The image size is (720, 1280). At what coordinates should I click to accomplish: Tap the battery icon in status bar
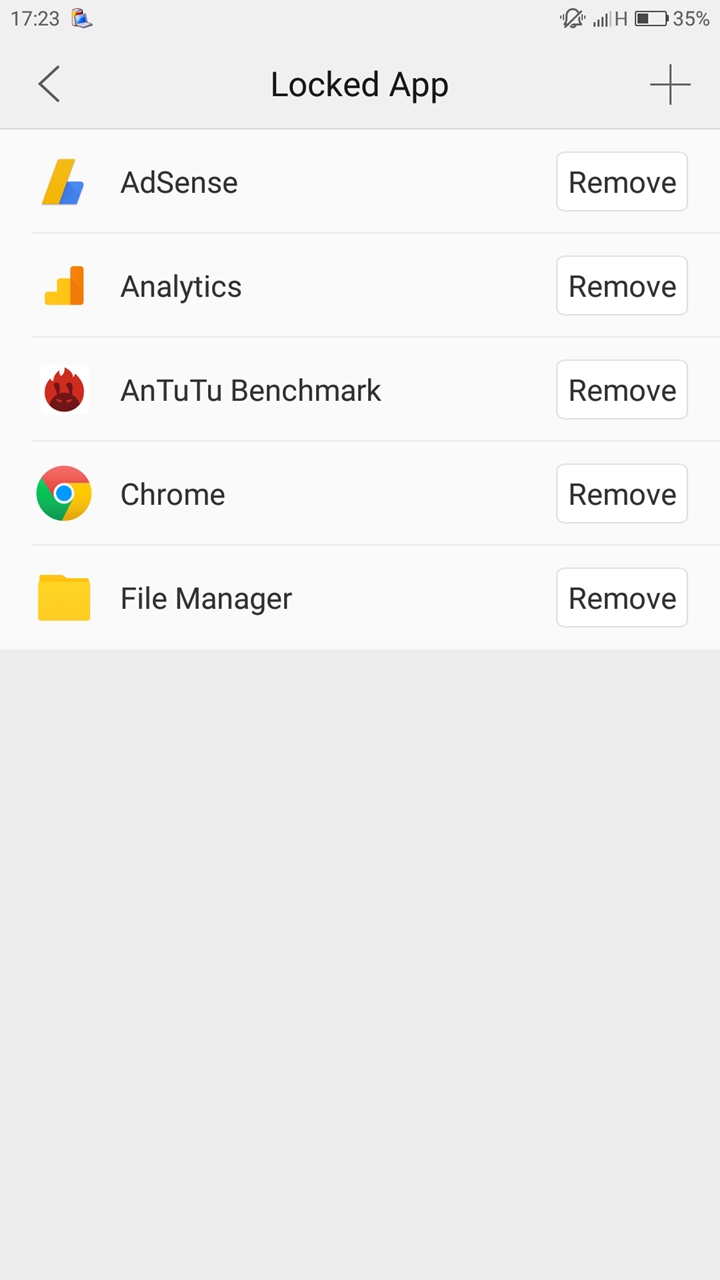click(651, 18)
